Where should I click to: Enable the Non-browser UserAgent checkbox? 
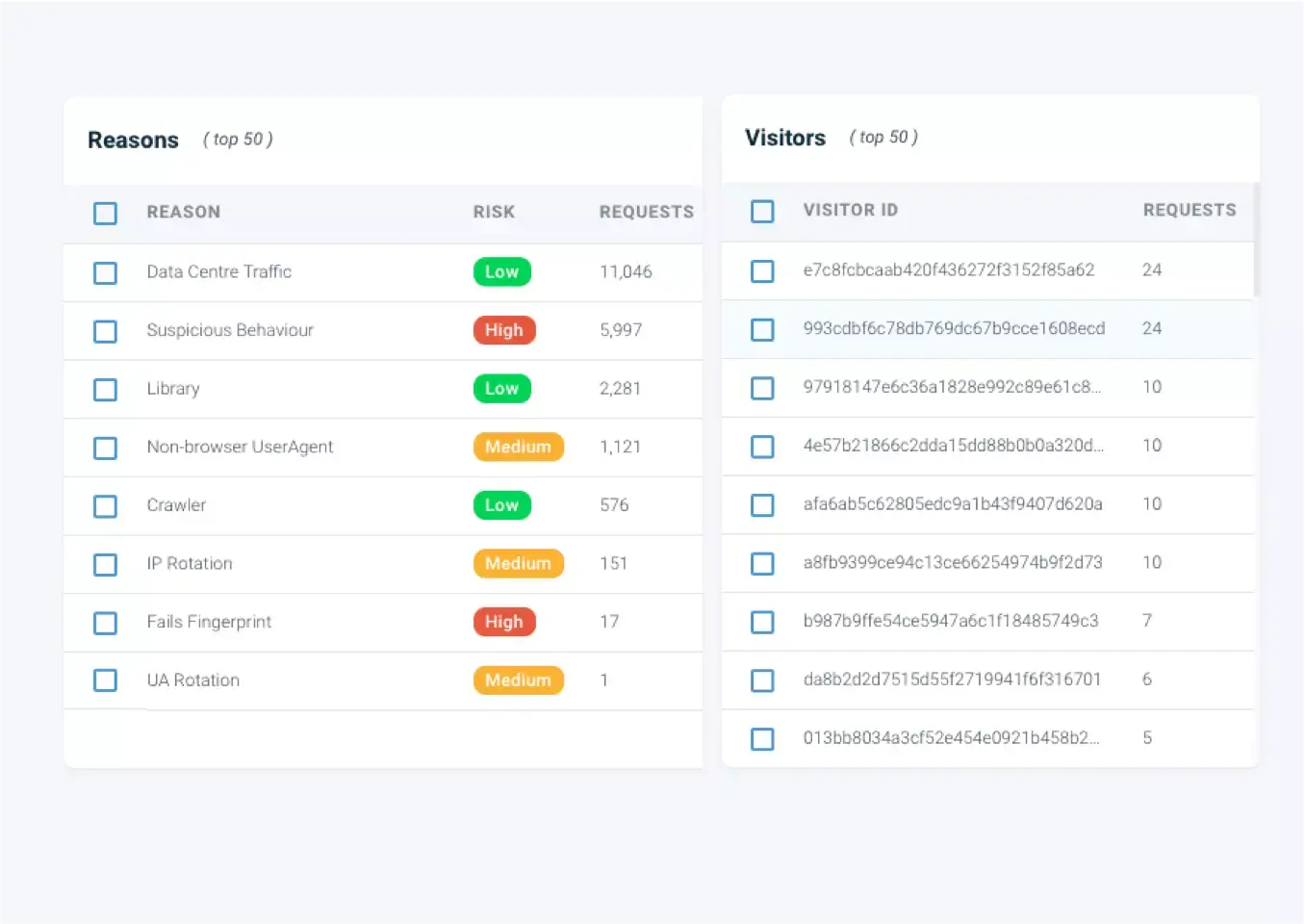pos(105,448)
